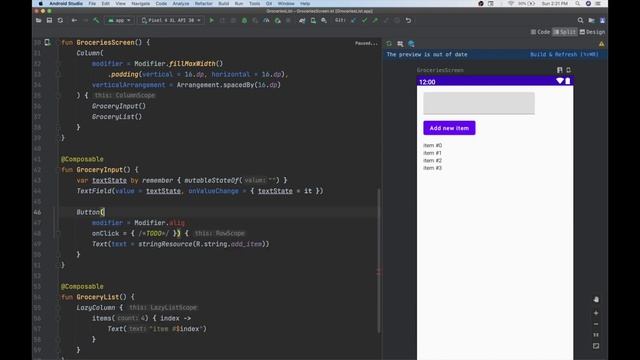Screen dimensions: 640x360
Task: Open the Analyze menu
Action: click(181, 4)
